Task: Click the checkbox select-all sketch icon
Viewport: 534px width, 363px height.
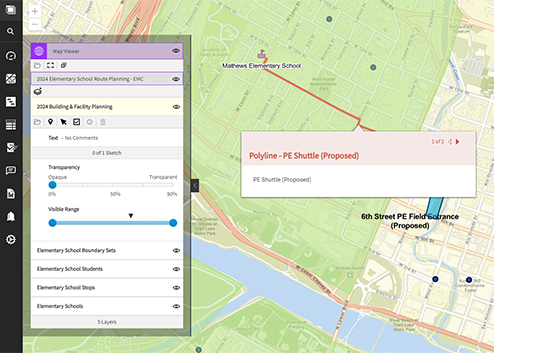Action: click(77, 122)
